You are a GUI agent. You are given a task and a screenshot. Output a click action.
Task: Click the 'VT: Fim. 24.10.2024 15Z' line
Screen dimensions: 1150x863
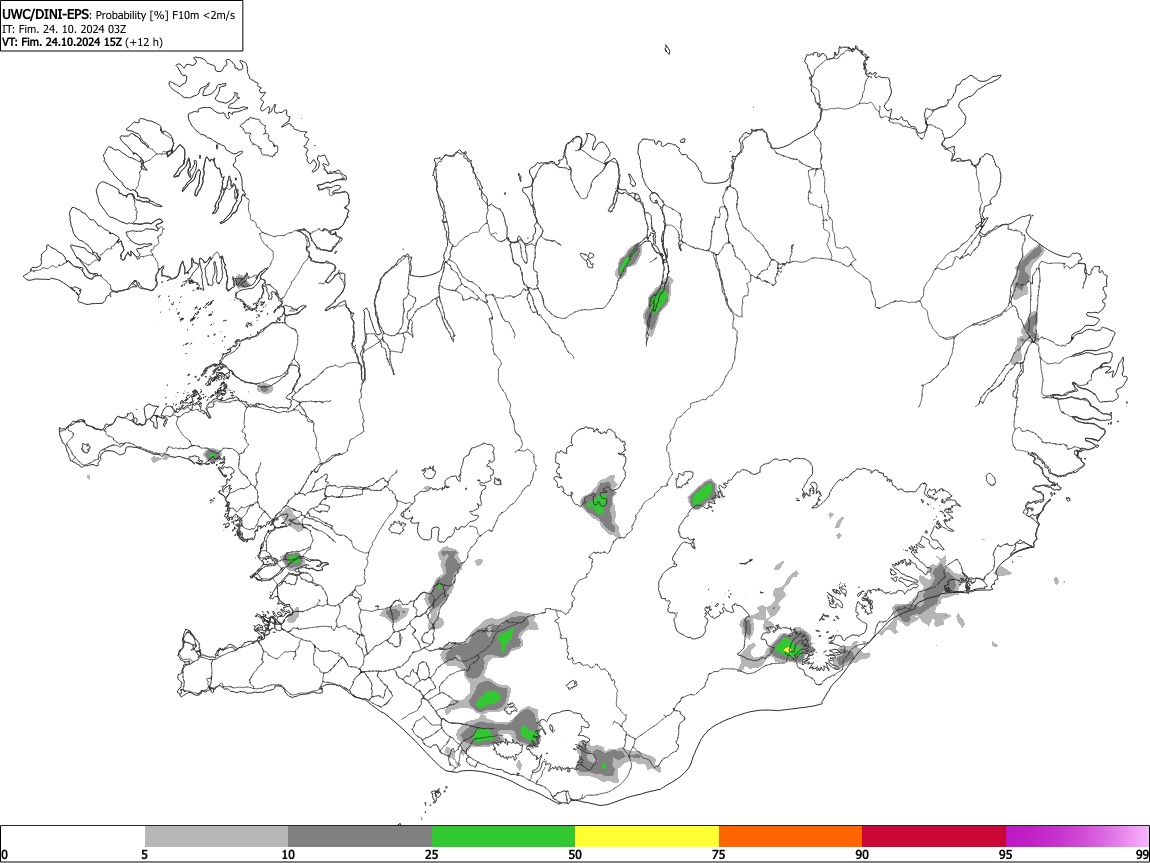coord(62,42)
